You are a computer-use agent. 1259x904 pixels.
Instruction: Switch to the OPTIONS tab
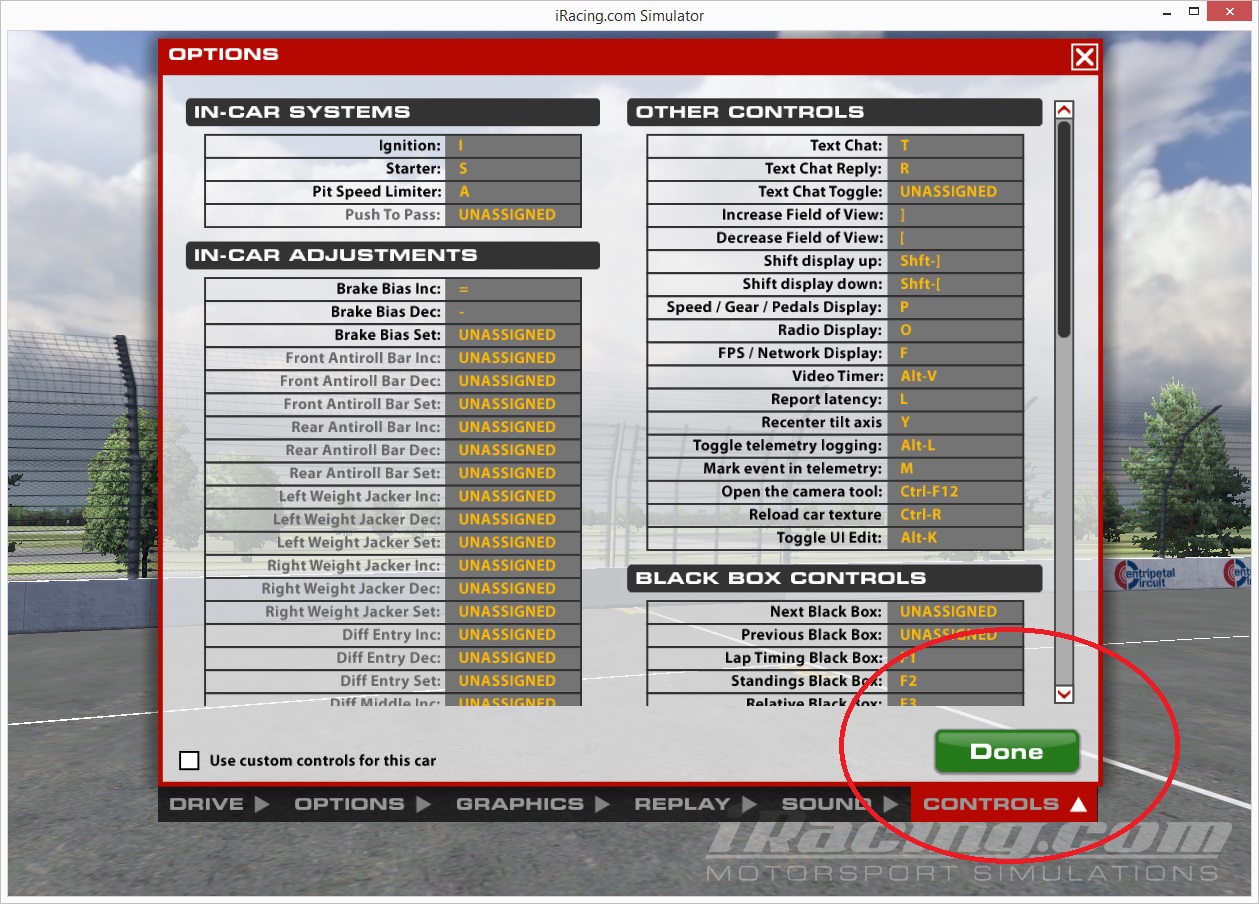point(362,804)
